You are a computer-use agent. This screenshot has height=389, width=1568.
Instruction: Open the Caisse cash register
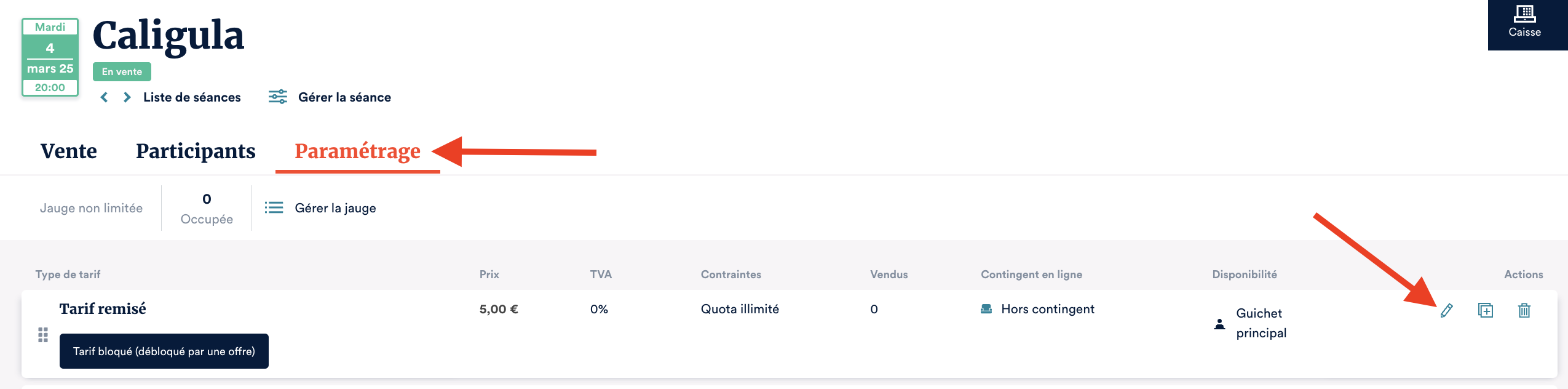1524,22
